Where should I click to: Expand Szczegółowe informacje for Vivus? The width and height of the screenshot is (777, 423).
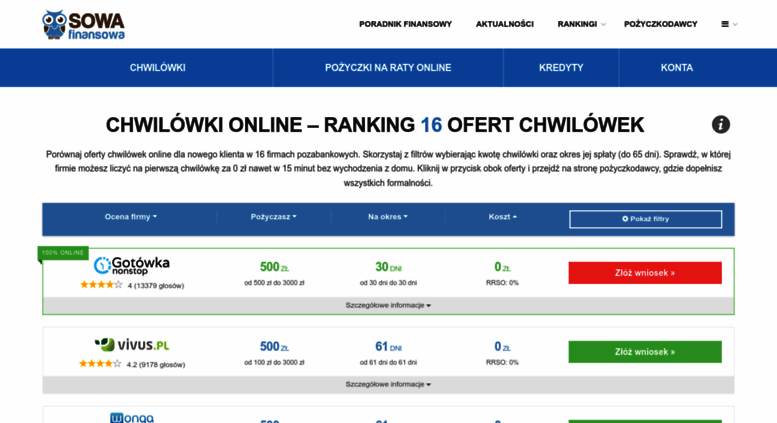coord(388,384)
